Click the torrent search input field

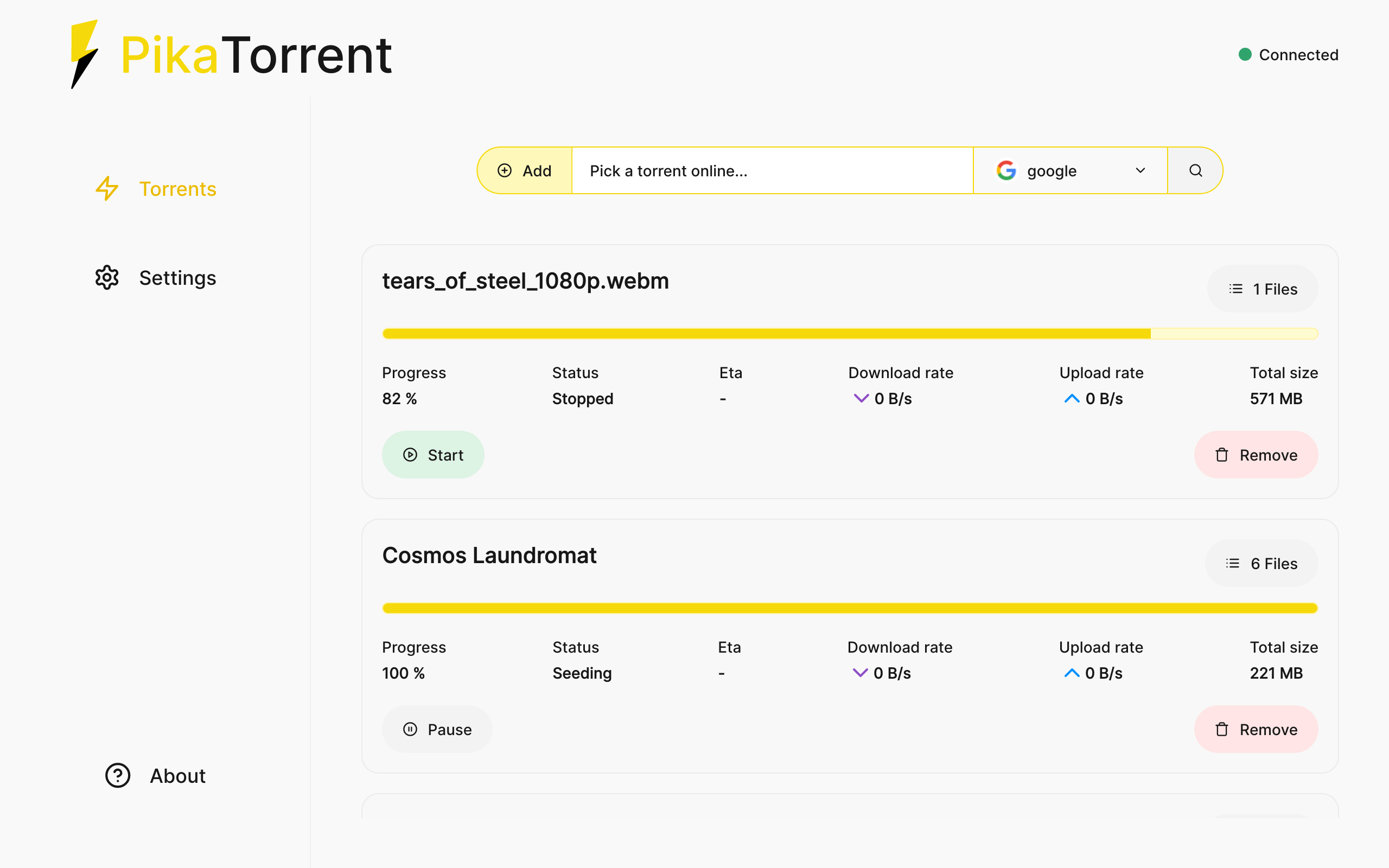(x=771, y=170)
